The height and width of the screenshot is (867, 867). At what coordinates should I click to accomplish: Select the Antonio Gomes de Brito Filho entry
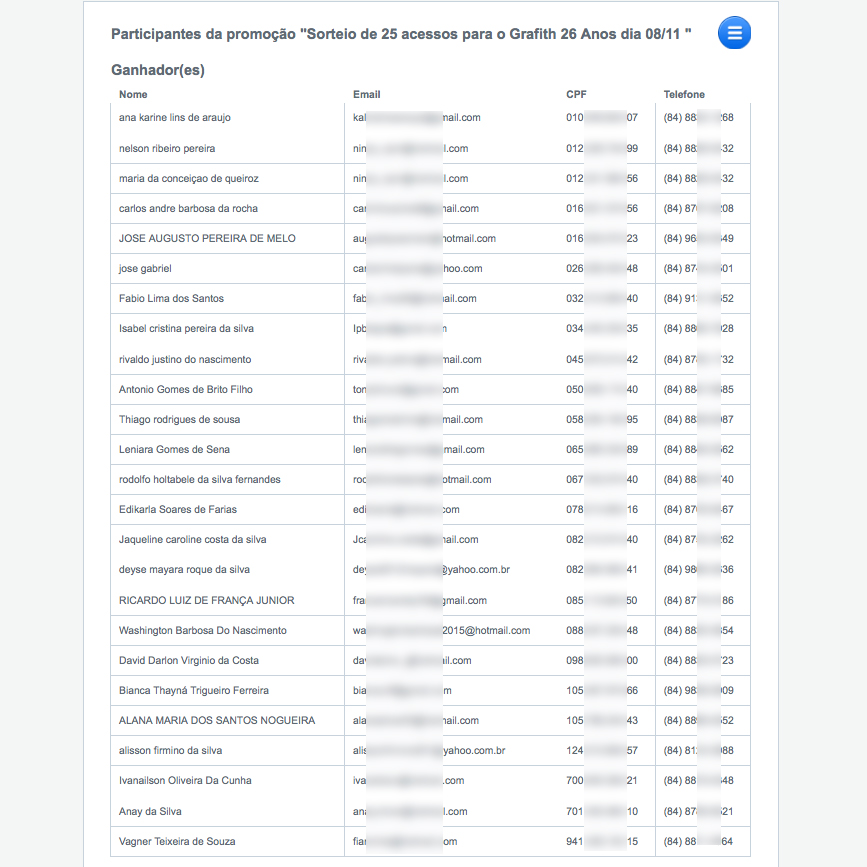pos(186,389)
